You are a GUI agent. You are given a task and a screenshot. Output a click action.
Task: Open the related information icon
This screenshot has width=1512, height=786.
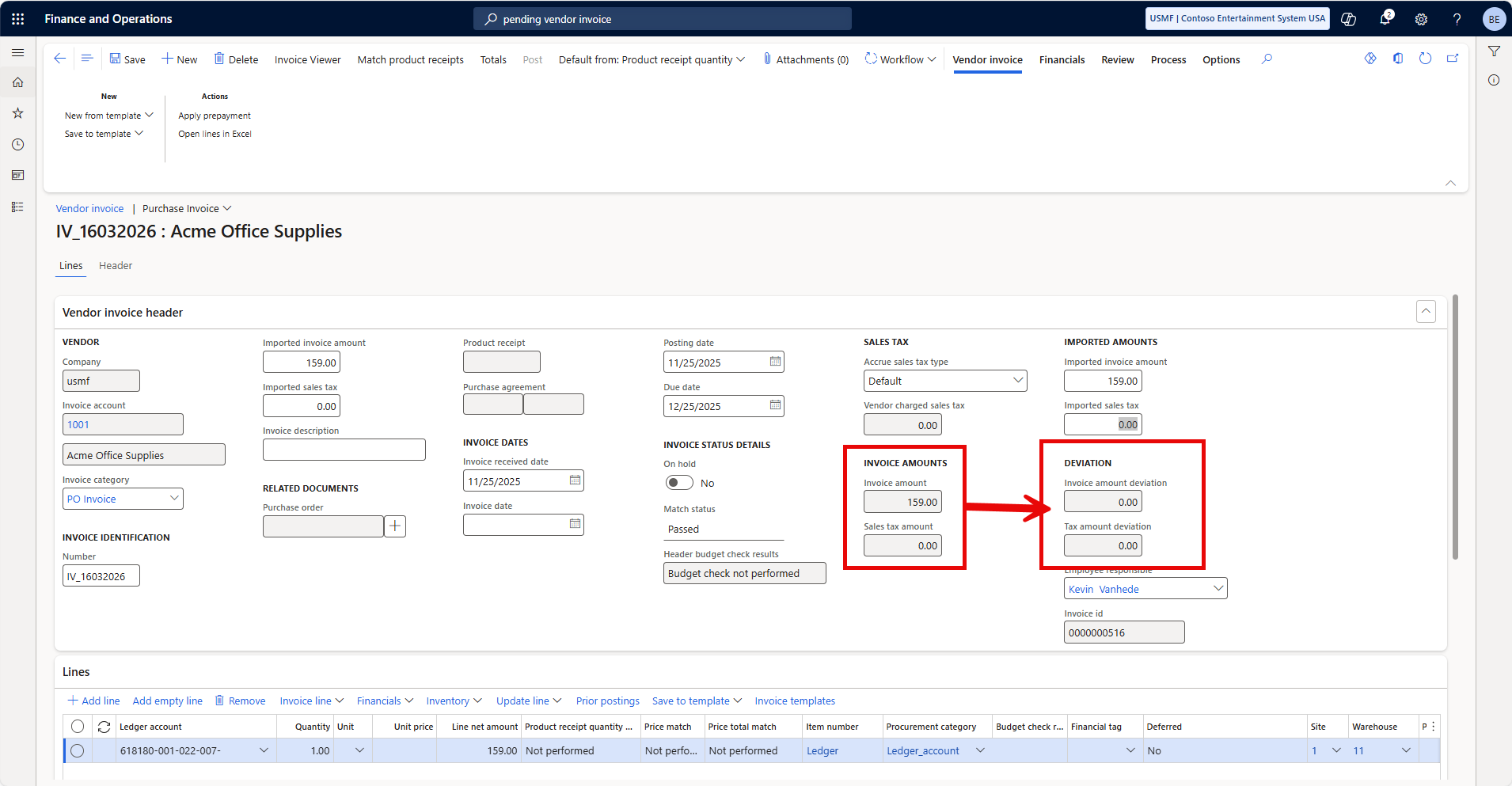[x=1494, y=80]
